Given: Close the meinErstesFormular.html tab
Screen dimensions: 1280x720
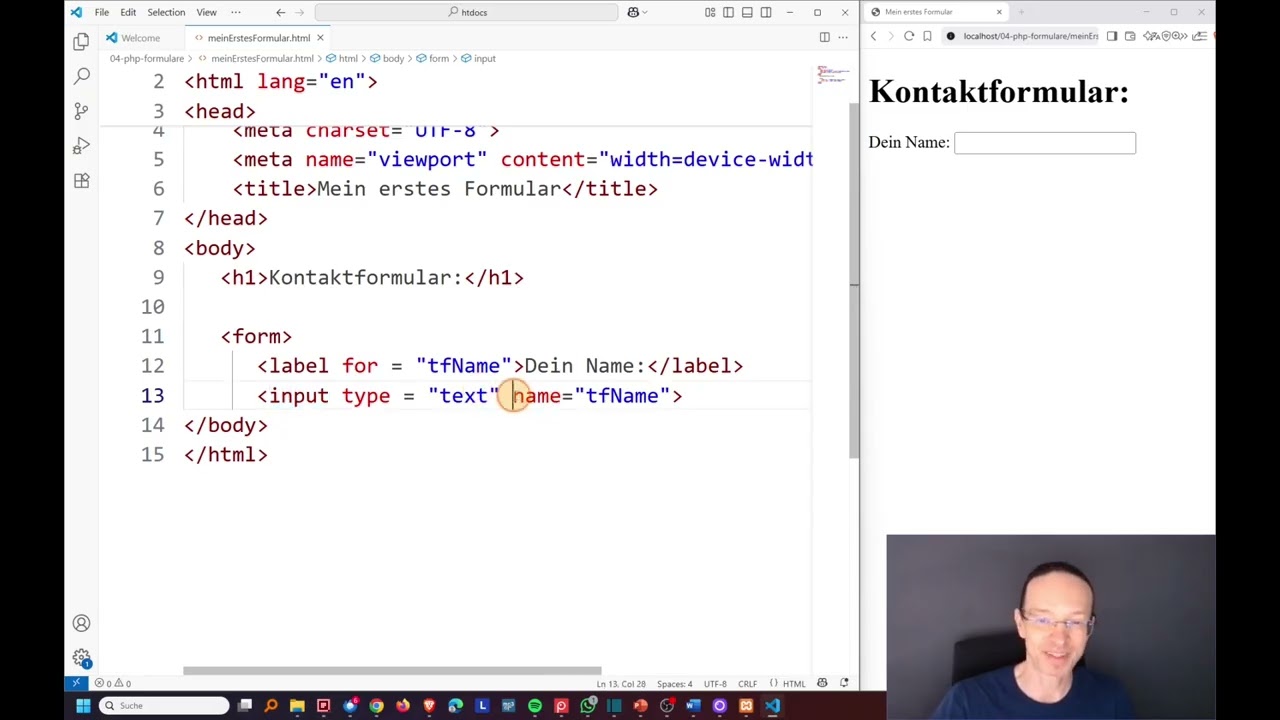Looking at the screenshot, I should (320, 37).
